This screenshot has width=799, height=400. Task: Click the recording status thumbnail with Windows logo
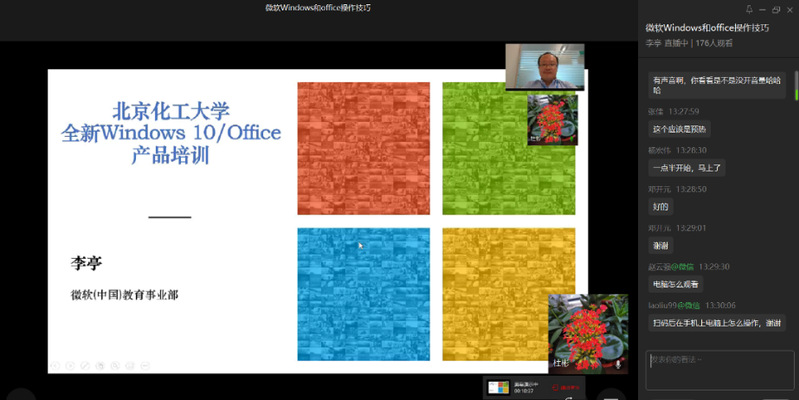pos(498,387)
